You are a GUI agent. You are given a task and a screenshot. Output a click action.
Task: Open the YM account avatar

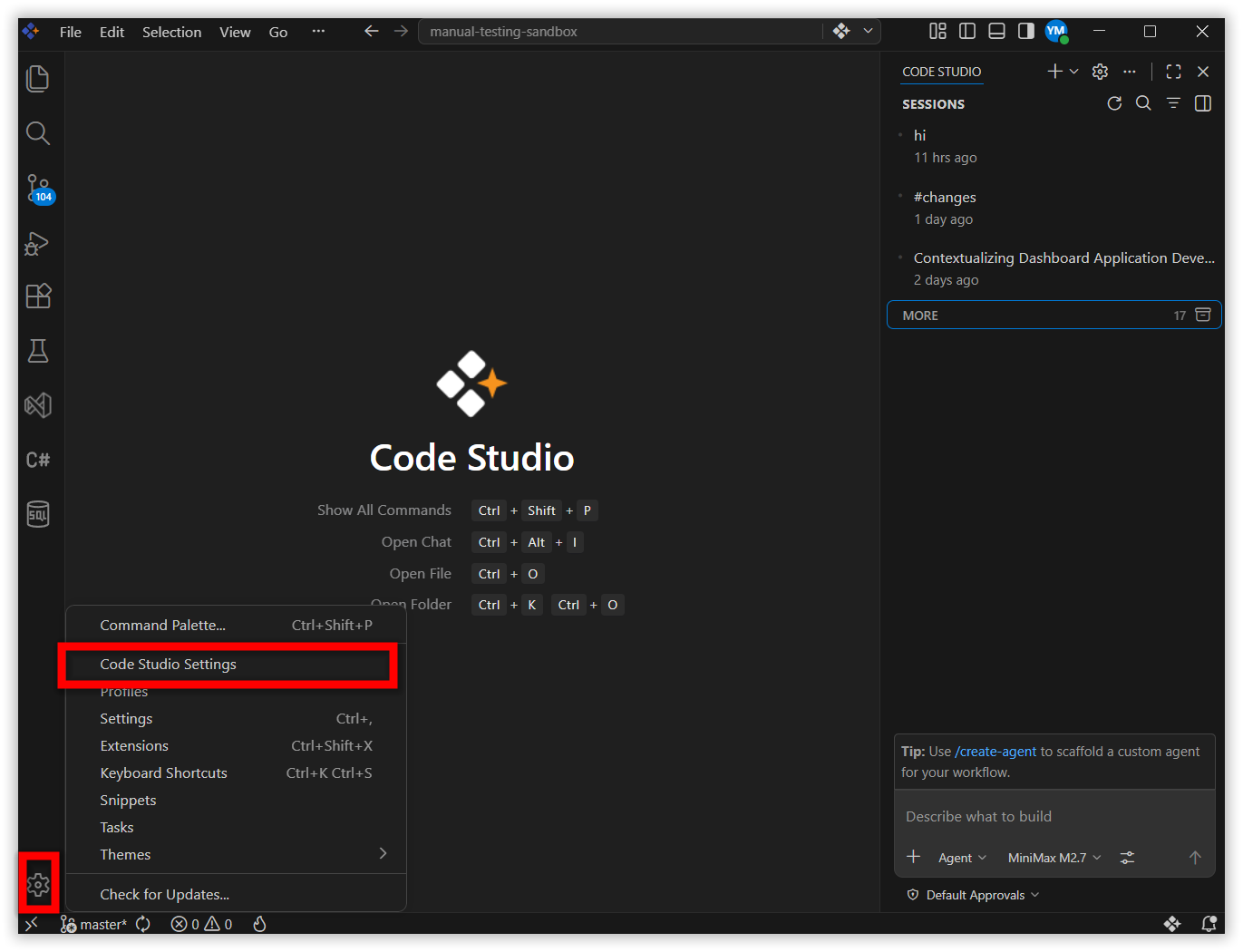click(x=1056, y=32)
